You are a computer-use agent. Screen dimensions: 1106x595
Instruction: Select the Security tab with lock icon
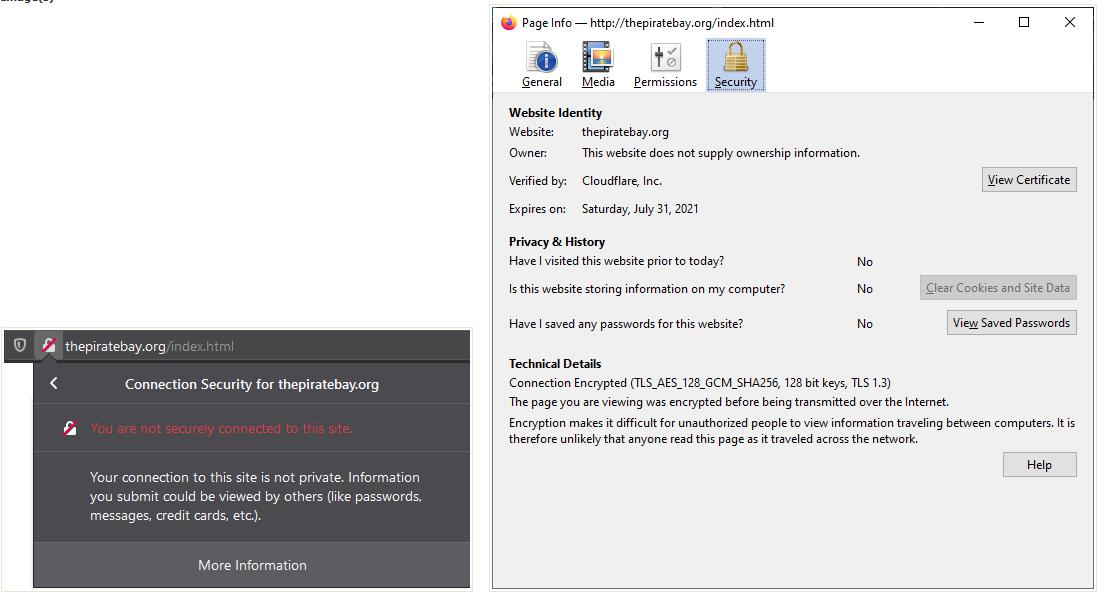pyautogui.click(x=736, y=65)
